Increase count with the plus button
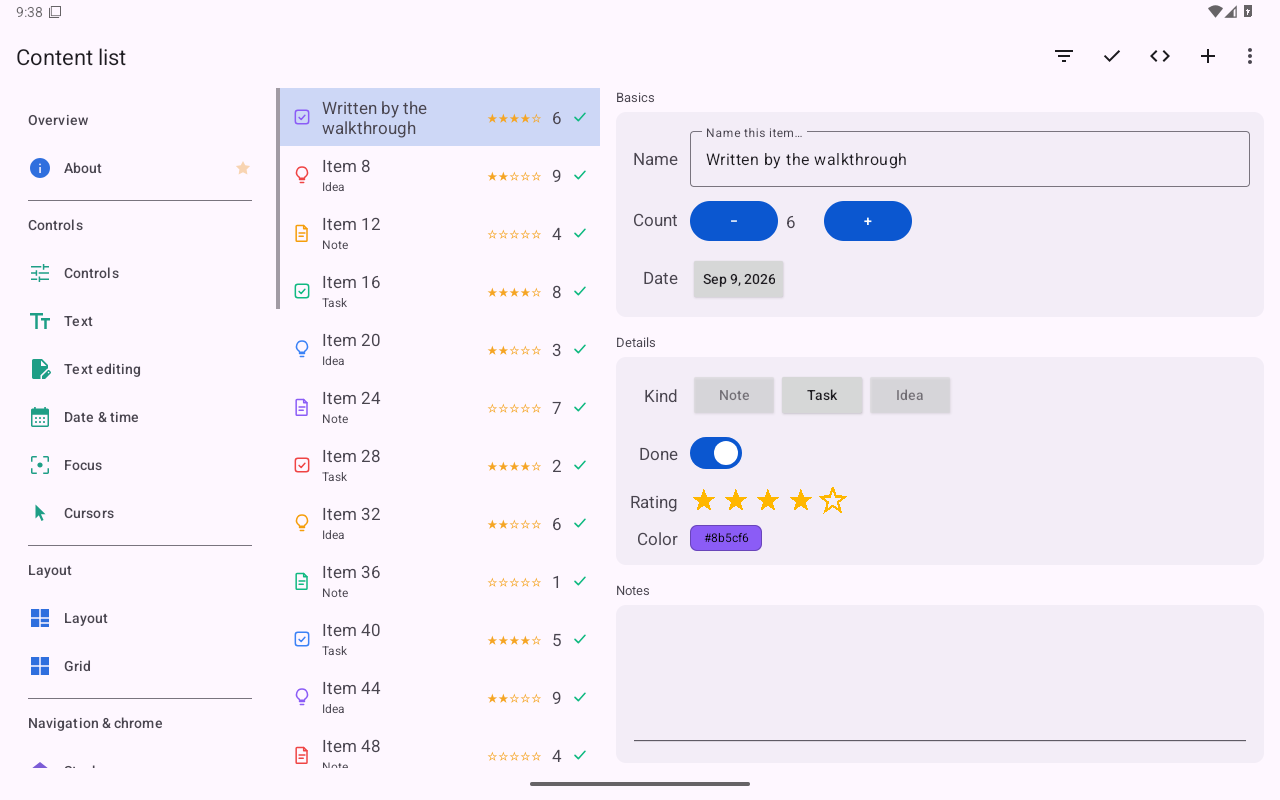Image resolution: width=1280 pixels, height=800 pixels. pyautogui.click(x=868, y=221)
